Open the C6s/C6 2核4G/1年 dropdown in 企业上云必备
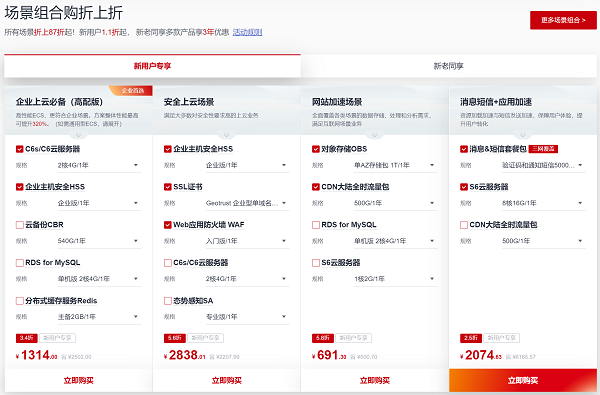Image resolution: width=600 pixels, height=395 pixels. tap(99, 165)
